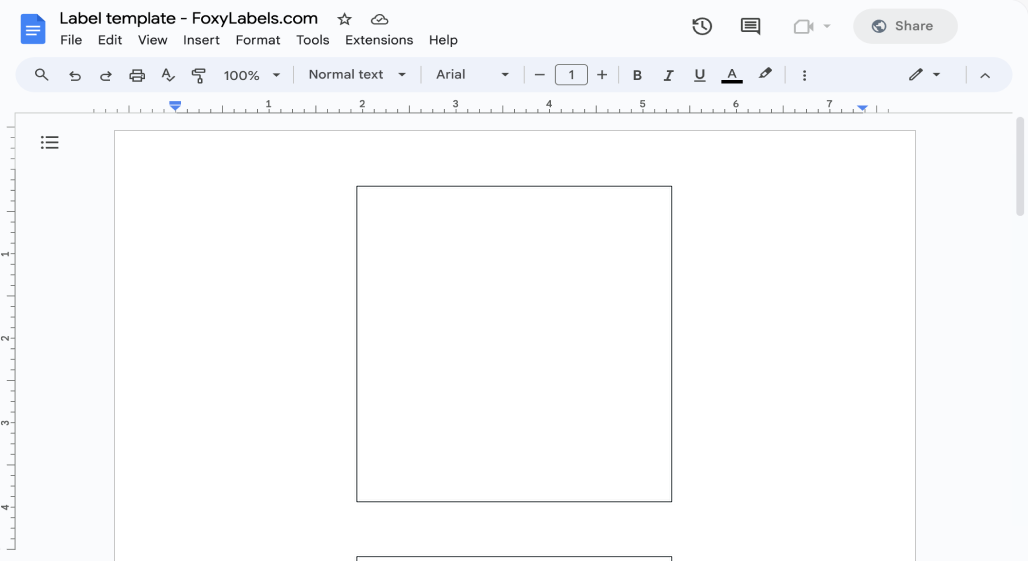The width and height of the screenshot is (1028, 561).
Task: Click the video meeting camera icon
Action: pos(803,26)
